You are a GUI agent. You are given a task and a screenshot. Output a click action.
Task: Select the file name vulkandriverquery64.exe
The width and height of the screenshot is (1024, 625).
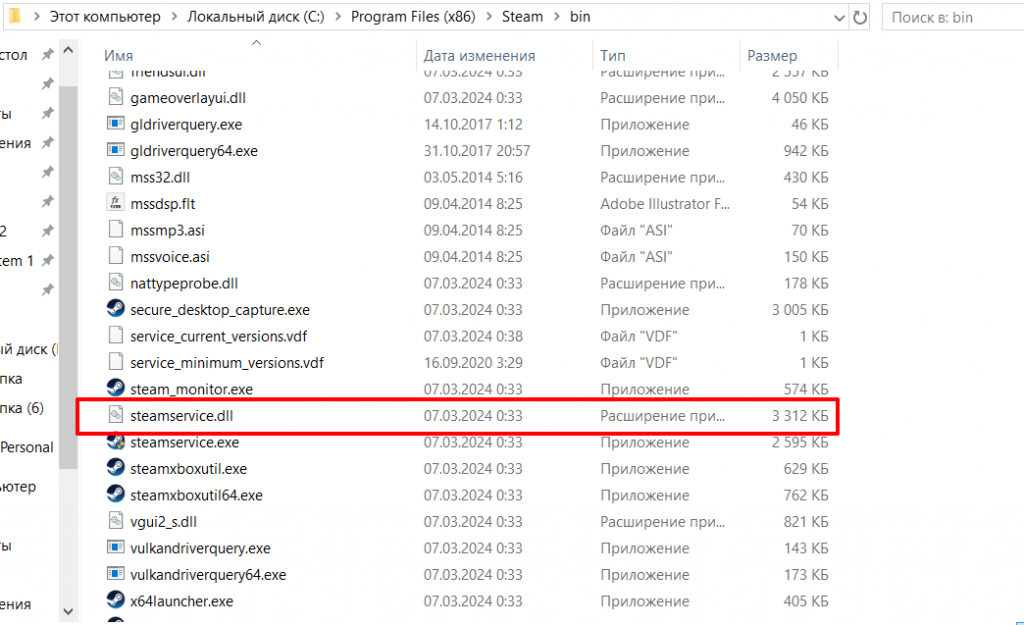208,575
